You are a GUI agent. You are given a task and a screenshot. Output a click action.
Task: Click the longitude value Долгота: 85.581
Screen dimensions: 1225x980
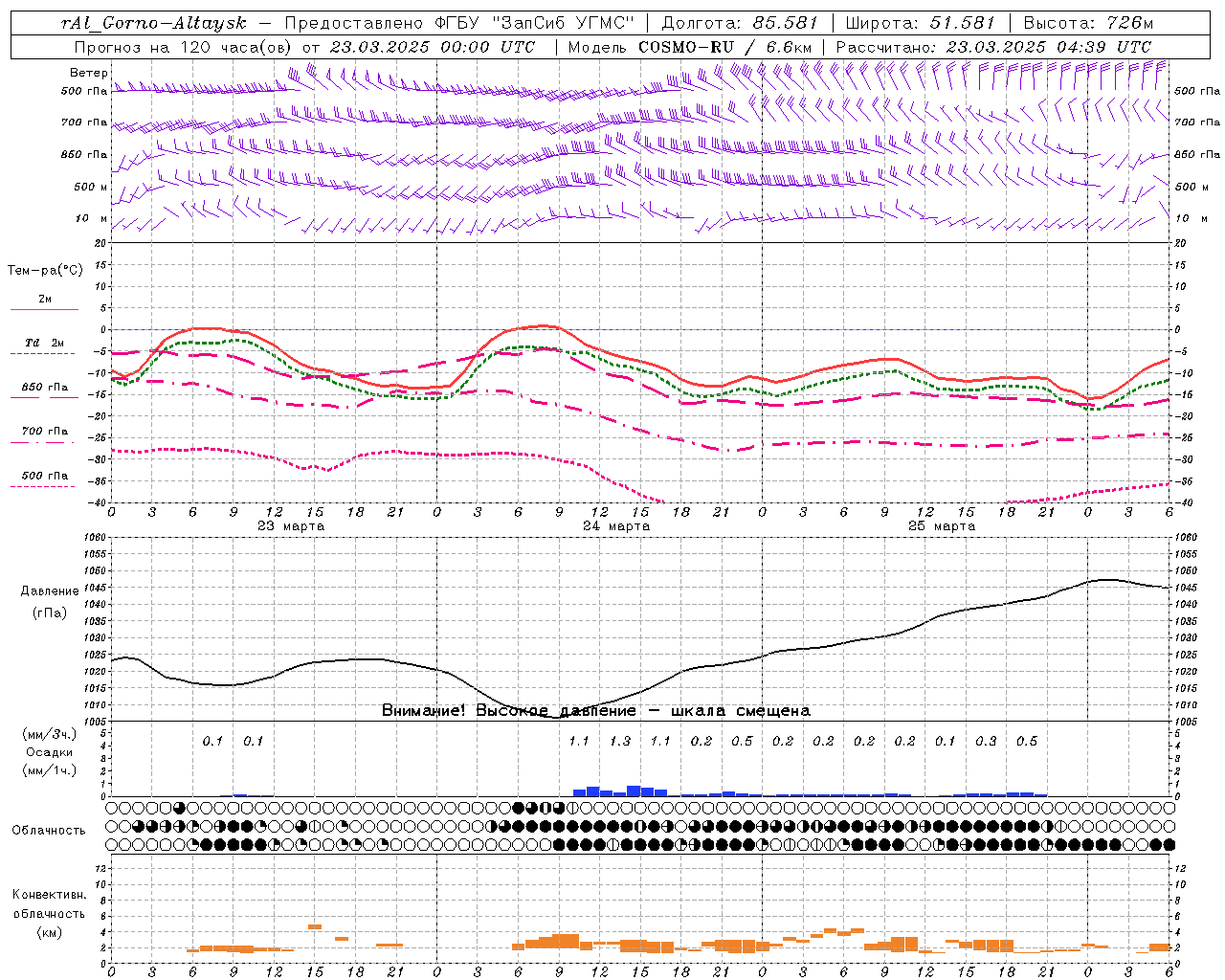click(740, 23)
